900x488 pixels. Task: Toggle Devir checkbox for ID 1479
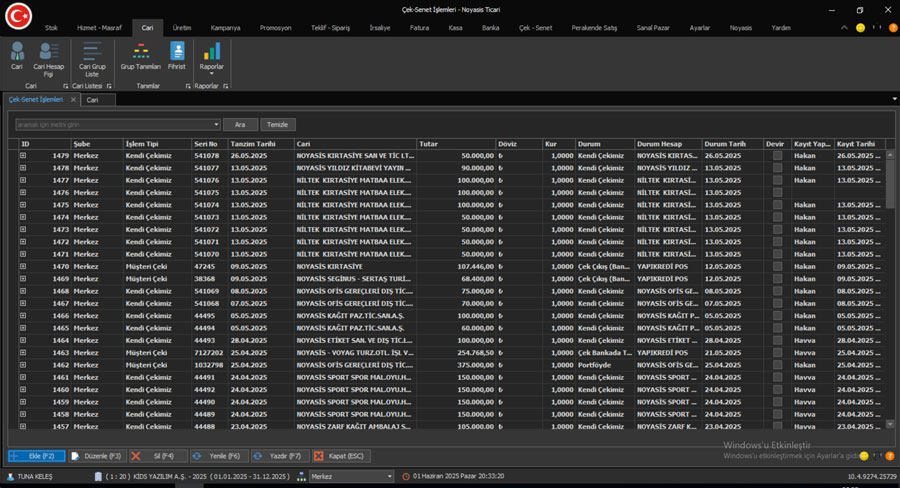(x=777, y=156)
